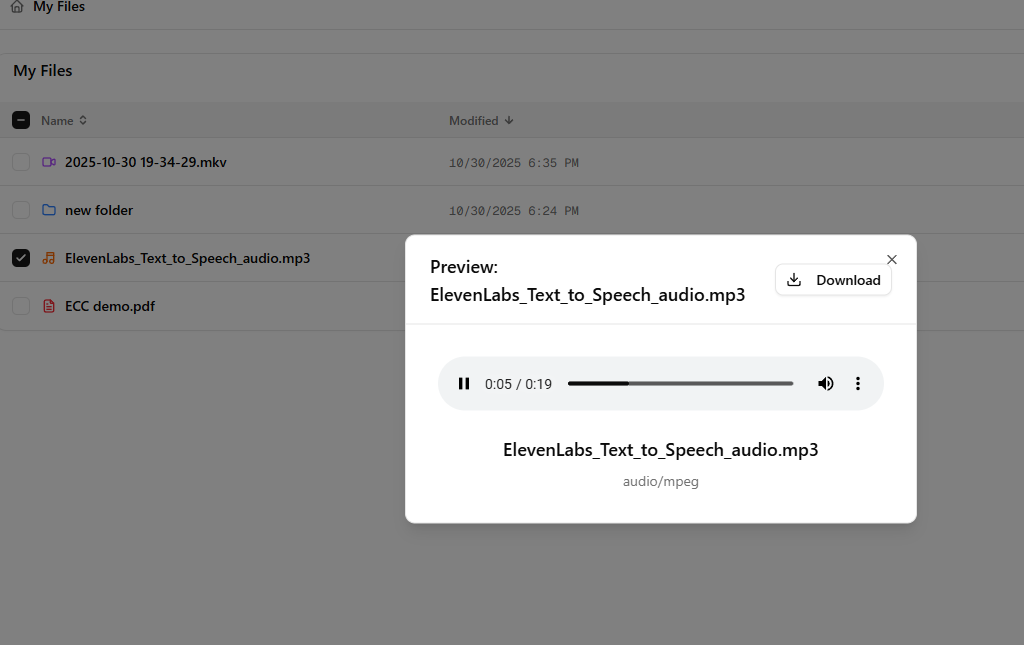Close the preview dialog
1024x645 pixels.
click(891, 260)
